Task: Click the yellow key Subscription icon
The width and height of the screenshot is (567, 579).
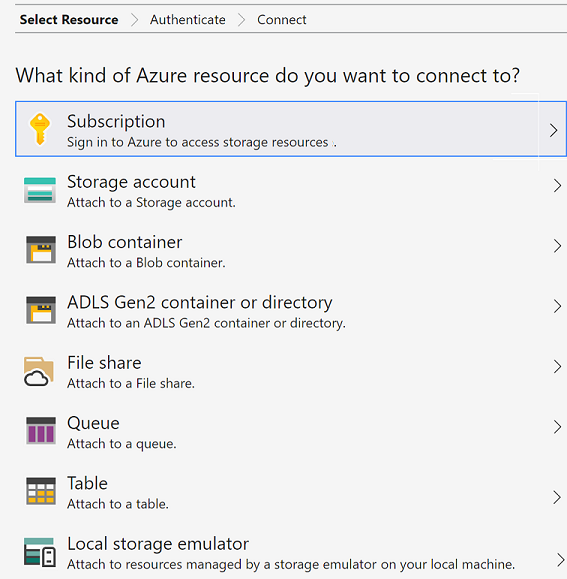Action: tap(40, 129)
